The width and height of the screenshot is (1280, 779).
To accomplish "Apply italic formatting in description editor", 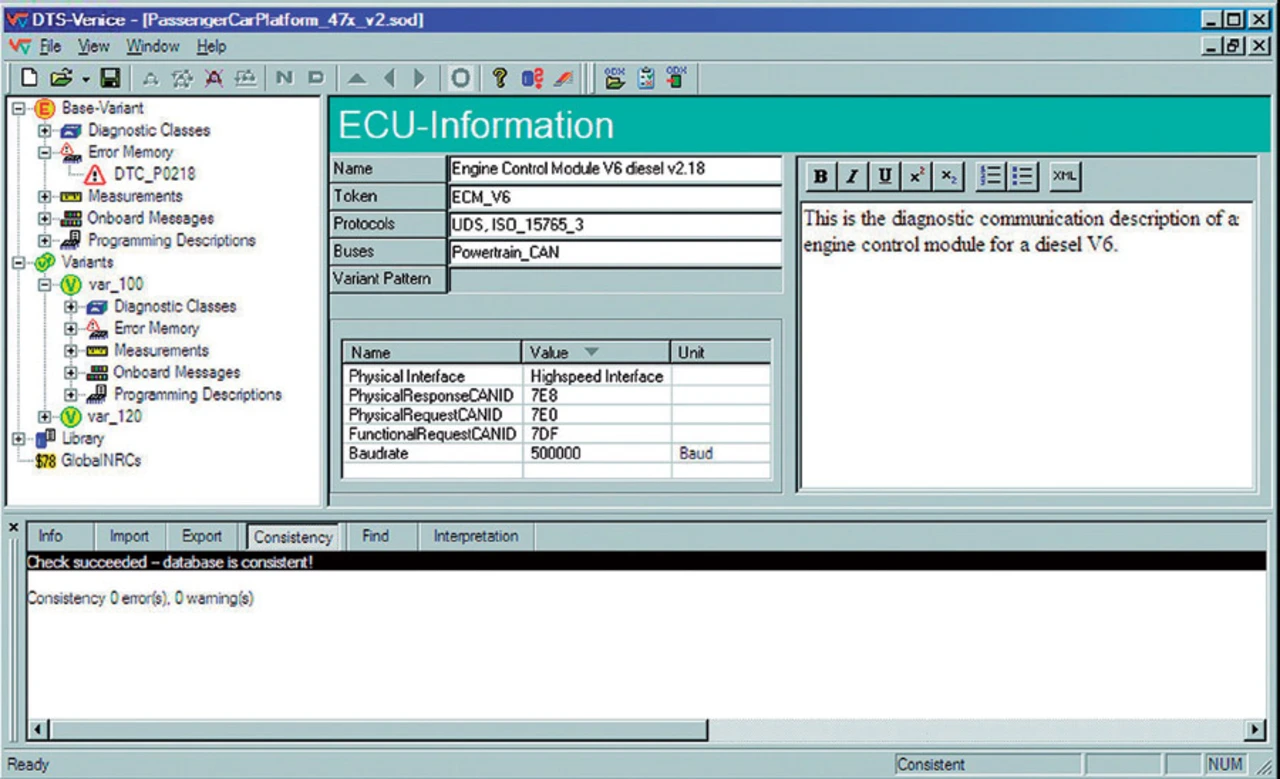I will [852, 177].
